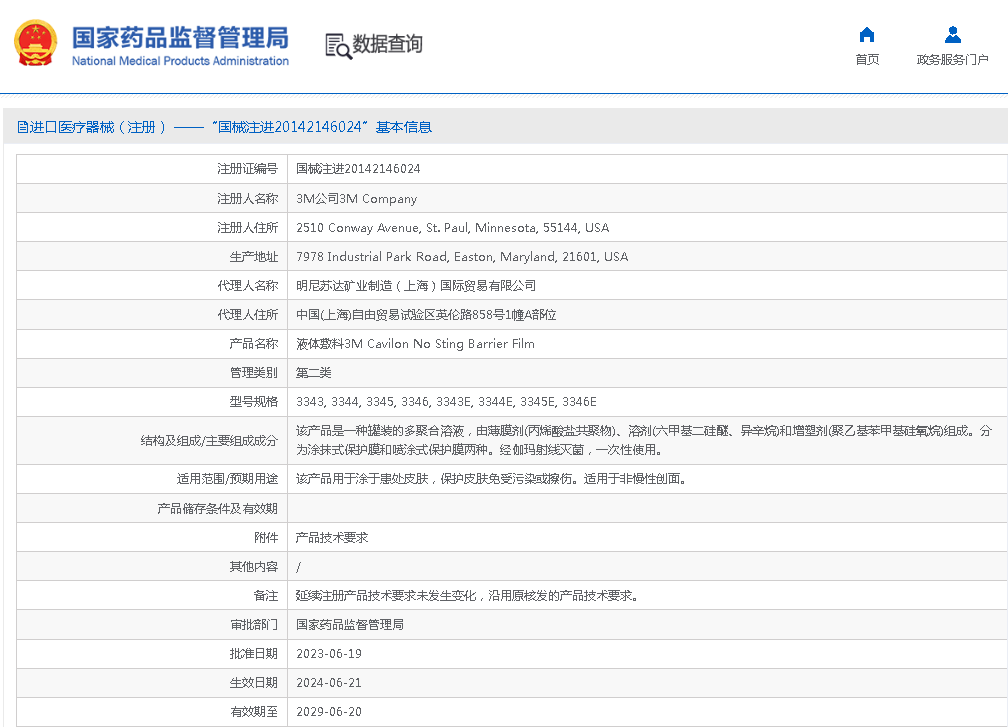Viewport: 1008px width, 727px height.
Task: Click the 生效日期 row label
Action: tap(254, 683)
